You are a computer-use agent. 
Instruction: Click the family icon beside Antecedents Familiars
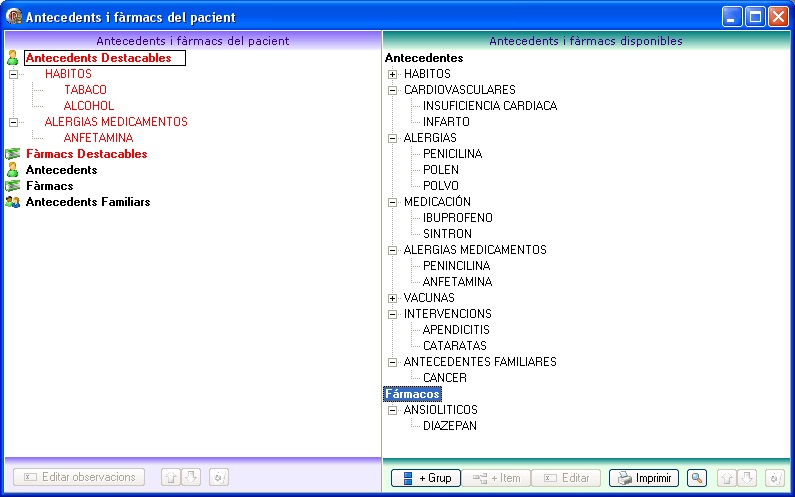[x=13, y=202]
